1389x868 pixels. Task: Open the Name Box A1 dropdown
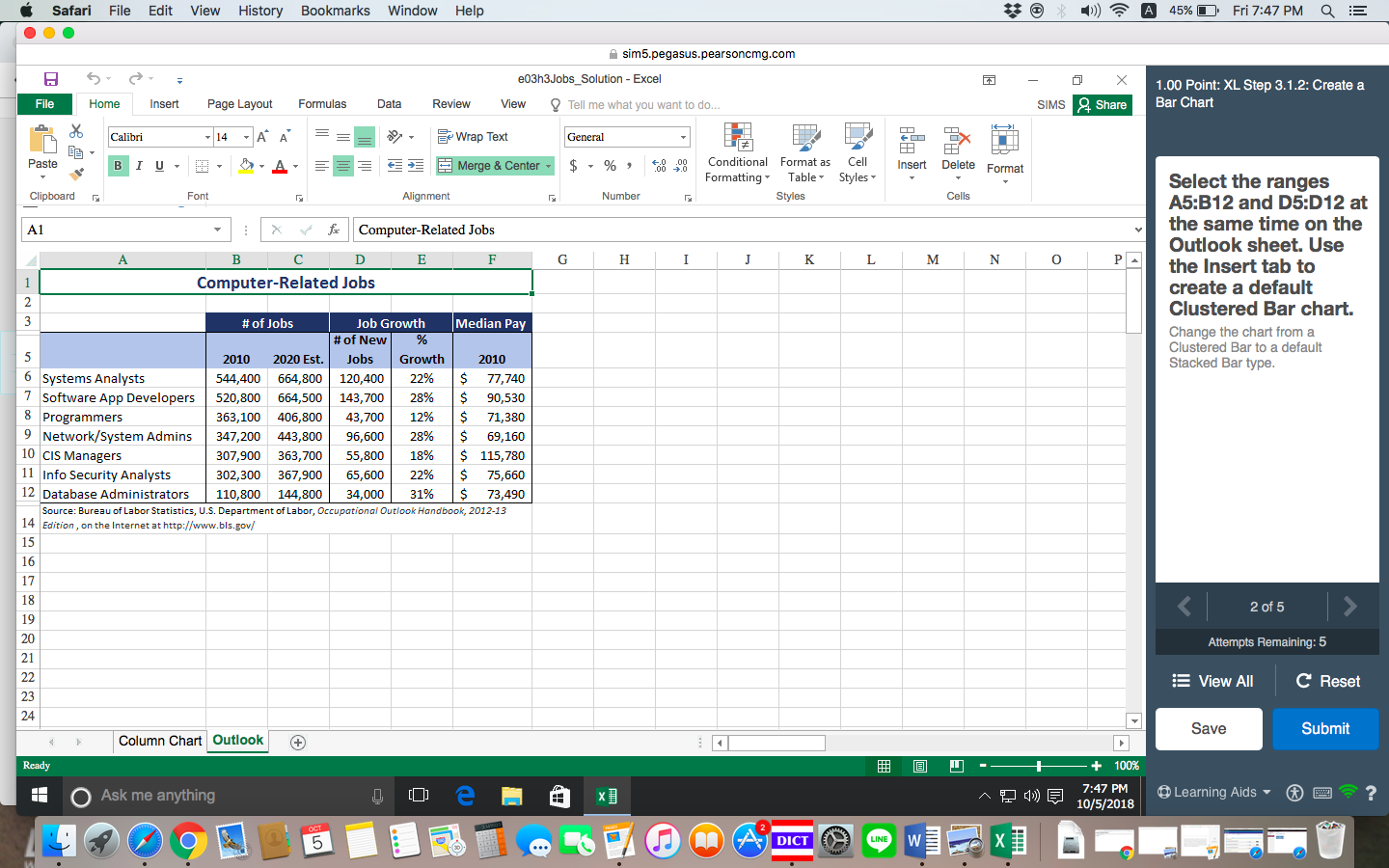point(217,230)
